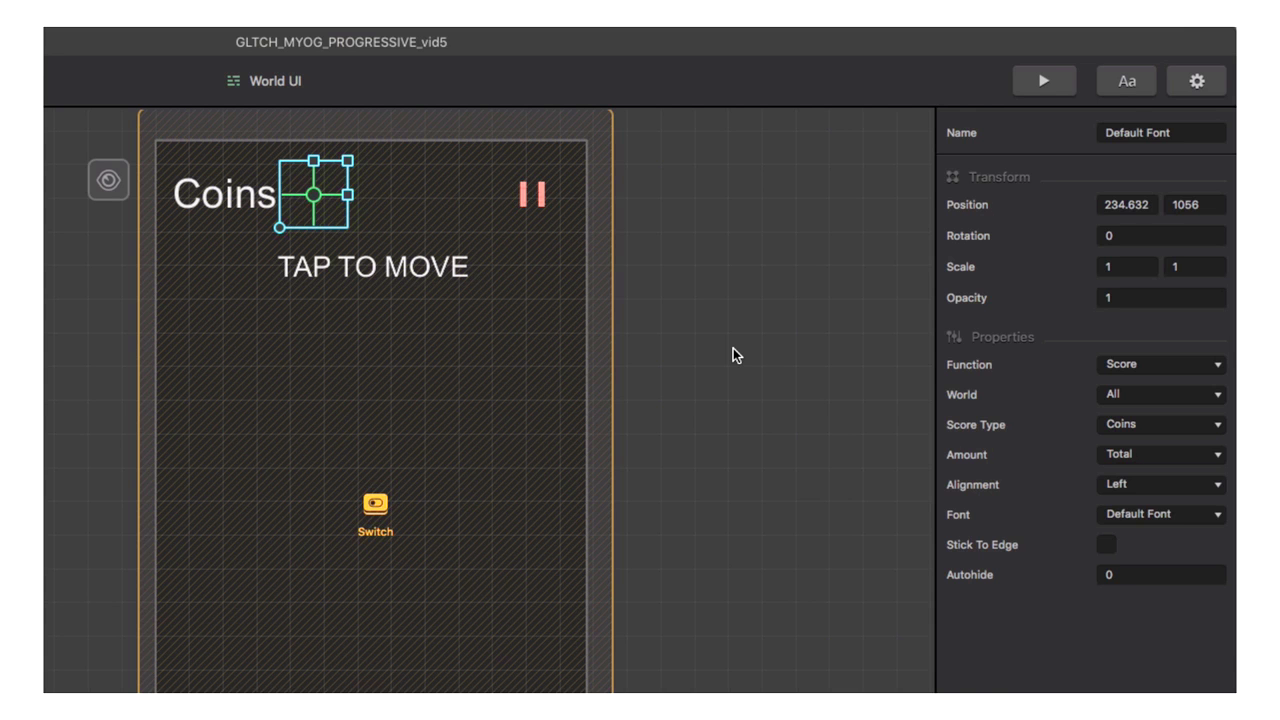The width and height of the screenshot is (1280, 720).
Task: Select the TAP TO MOVE text label
Action: [x=372, y=267]
